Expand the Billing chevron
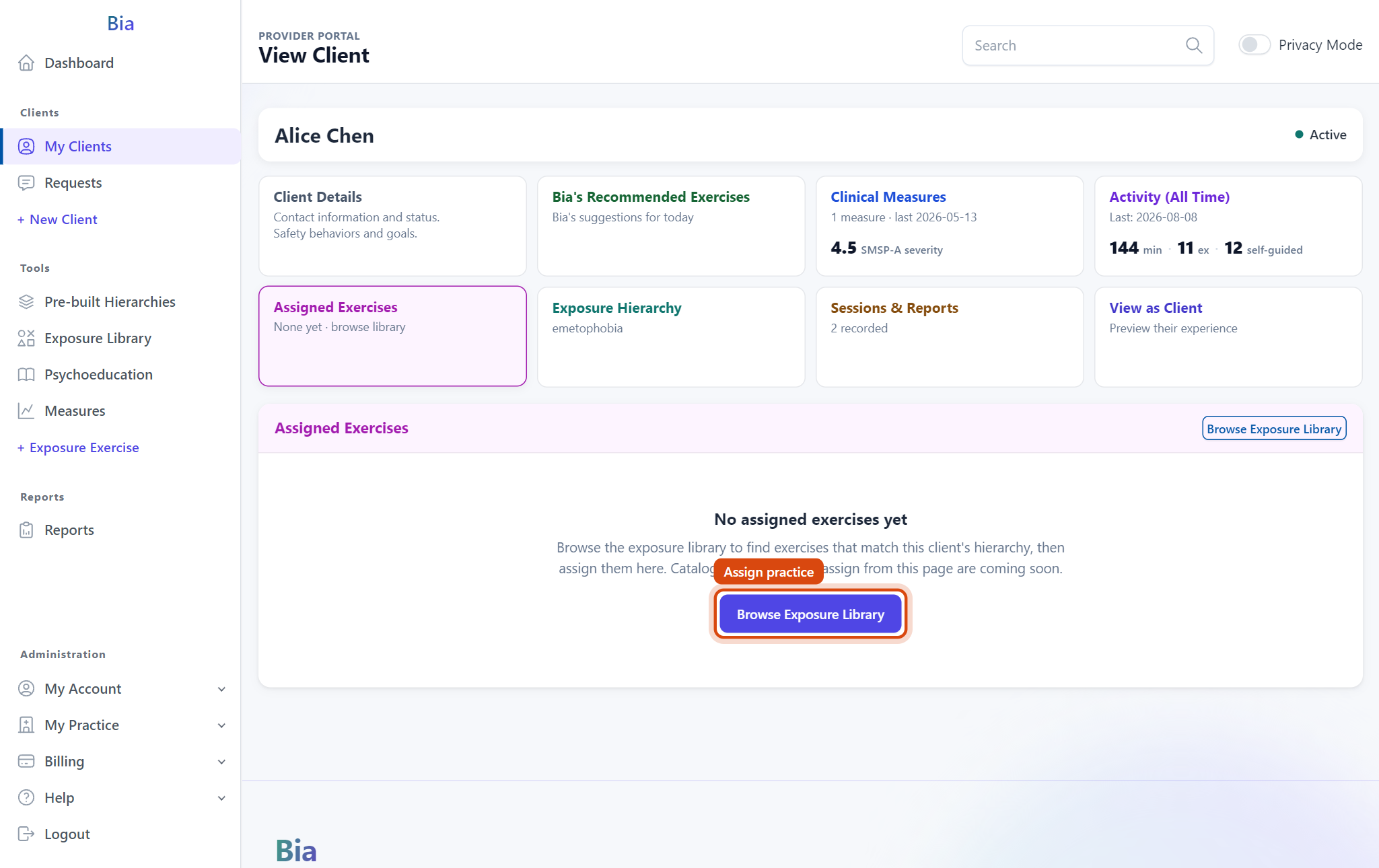Screen dimensions: 1379x868 (221, 762)
